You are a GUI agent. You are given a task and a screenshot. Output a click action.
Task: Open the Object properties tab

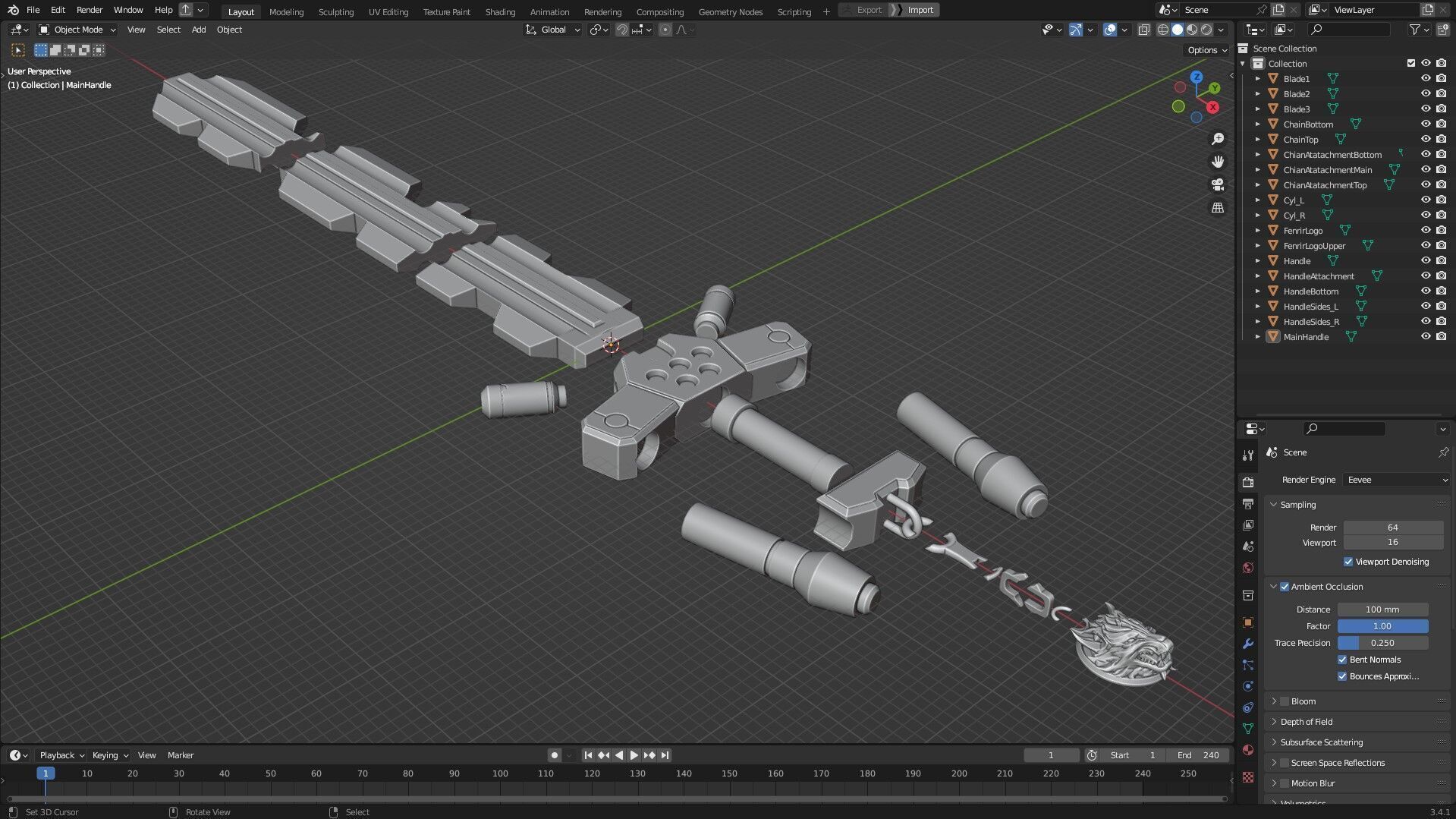1248,622
